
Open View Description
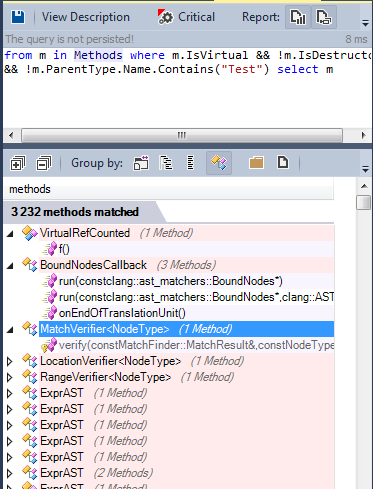(x=86, y=17)
